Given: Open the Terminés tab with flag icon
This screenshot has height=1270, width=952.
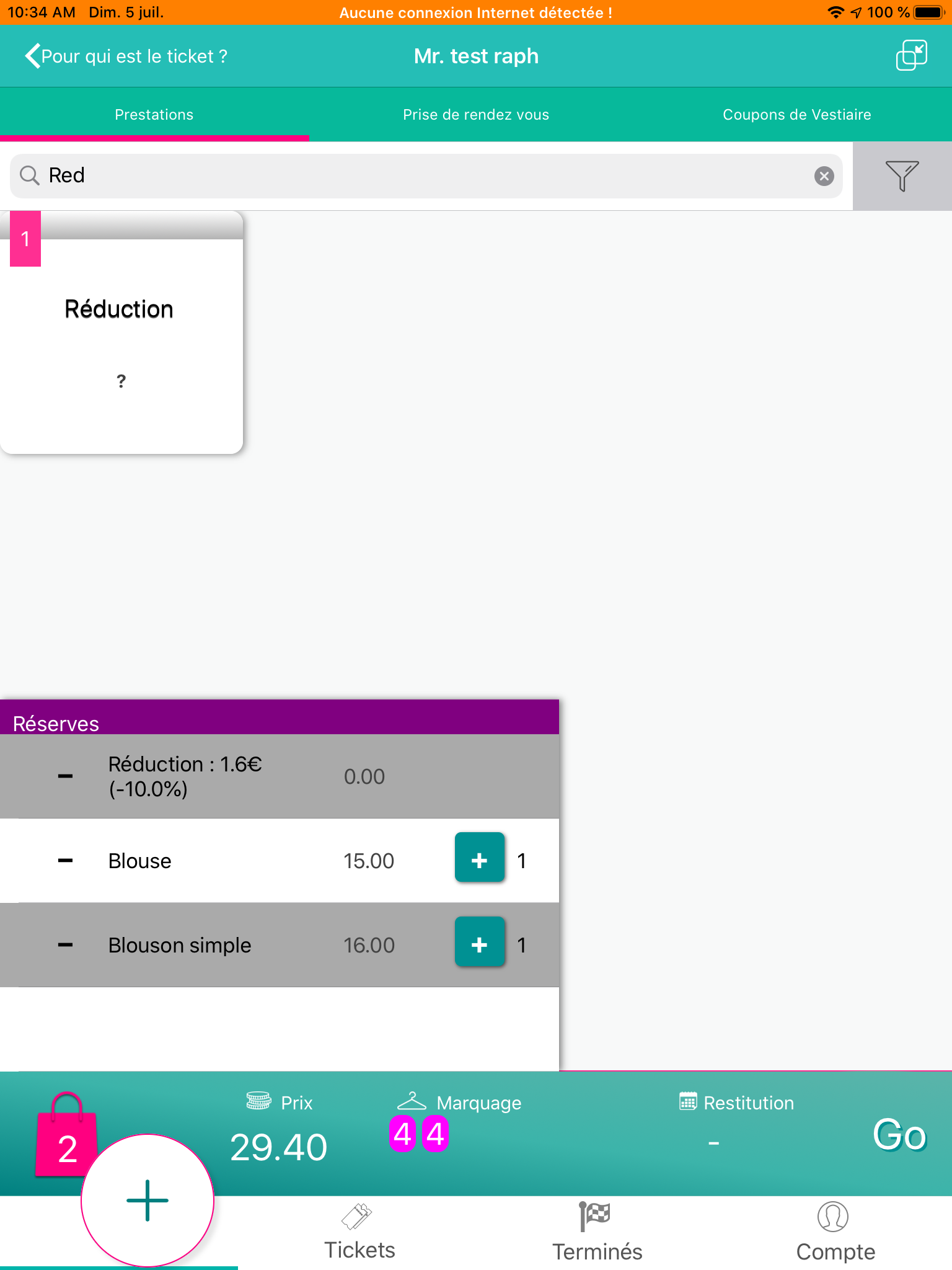Looking at the screenshot, I should [x=597, y=1233].
